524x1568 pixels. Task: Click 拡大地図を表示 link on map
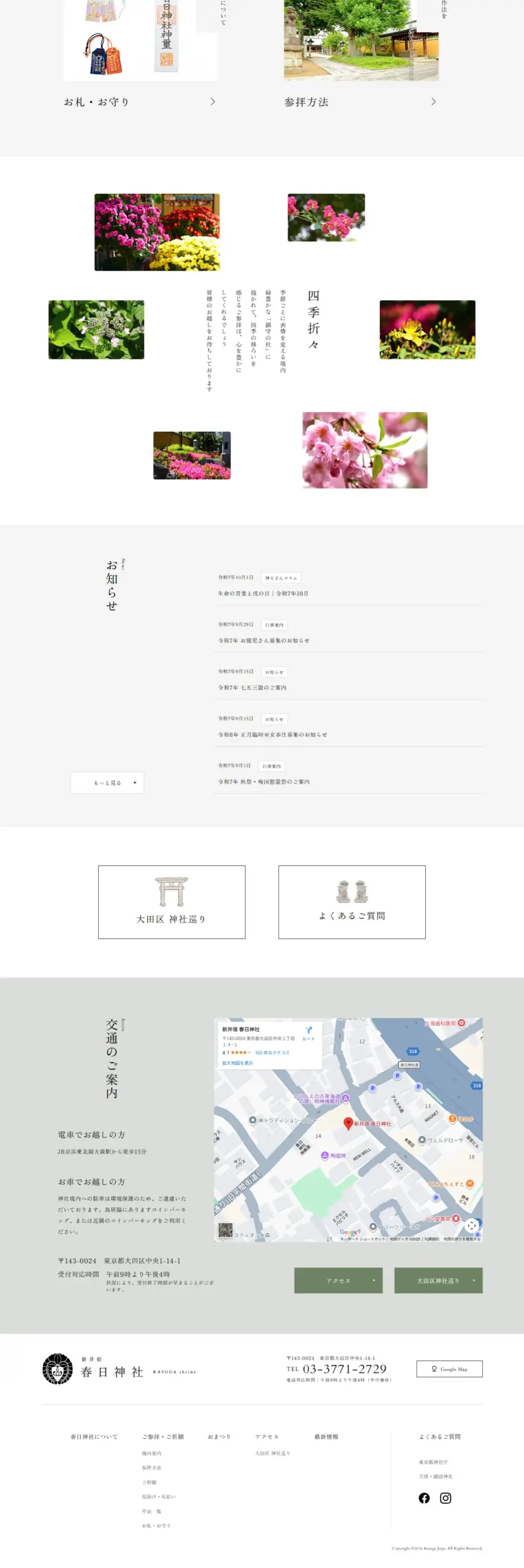[237, 1063]
